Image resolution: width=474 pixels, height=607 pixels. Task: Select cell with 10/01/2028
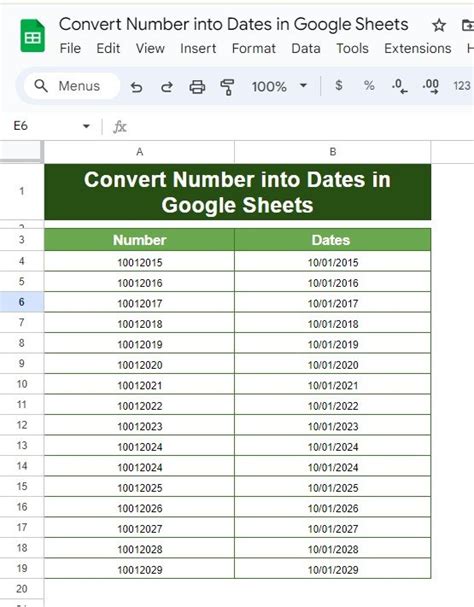tap(333, 549)
